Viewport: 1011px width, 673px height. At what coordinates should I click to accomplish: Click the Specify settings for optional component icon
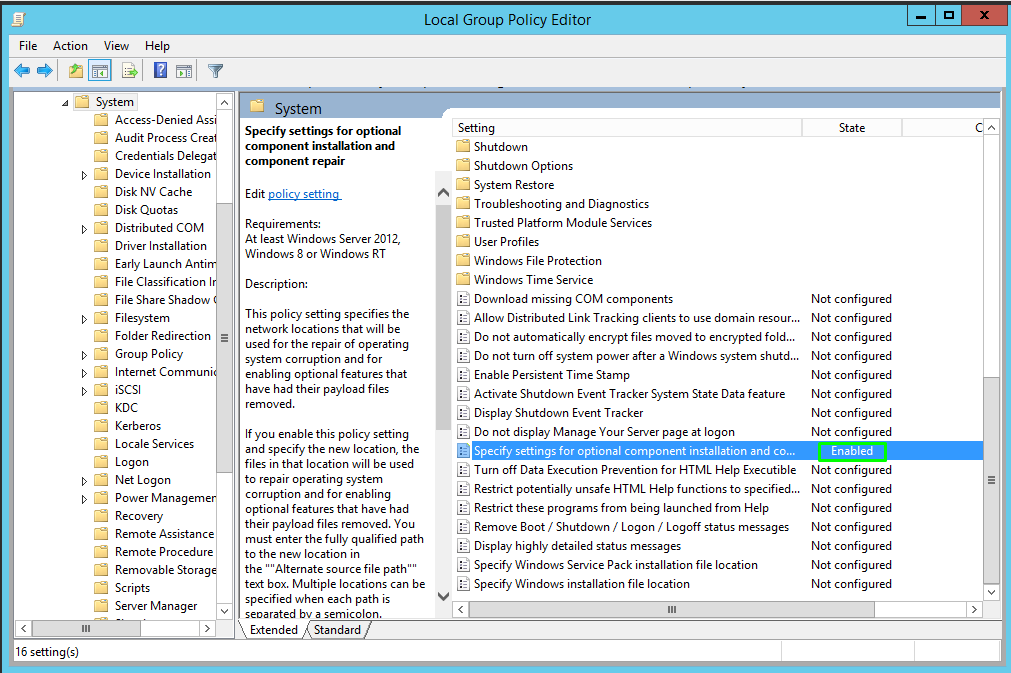(x=463, y=451)
